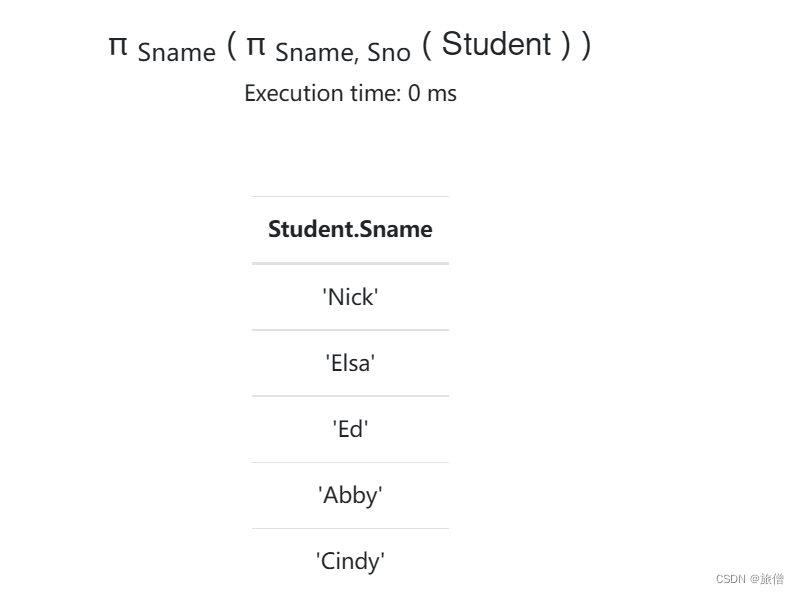
Task: Click the outermost π projection symbol
Action: point(118,46)
